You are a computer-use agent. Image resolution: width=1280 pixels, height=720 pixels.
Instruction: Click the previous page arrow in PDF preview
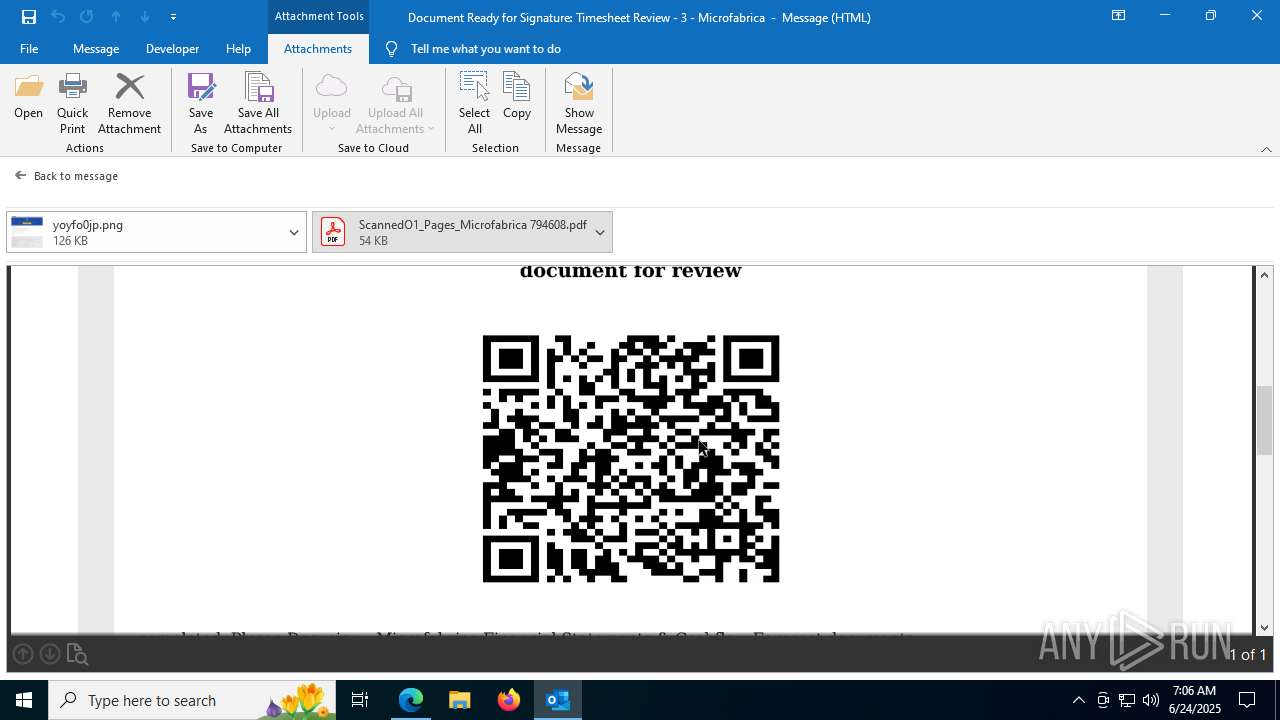[23, 654]
